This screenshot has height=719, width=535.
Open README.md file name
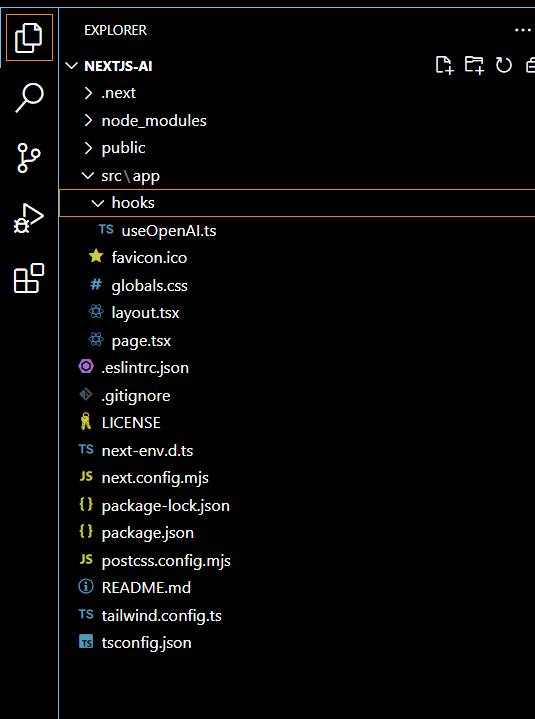point(146,587)
